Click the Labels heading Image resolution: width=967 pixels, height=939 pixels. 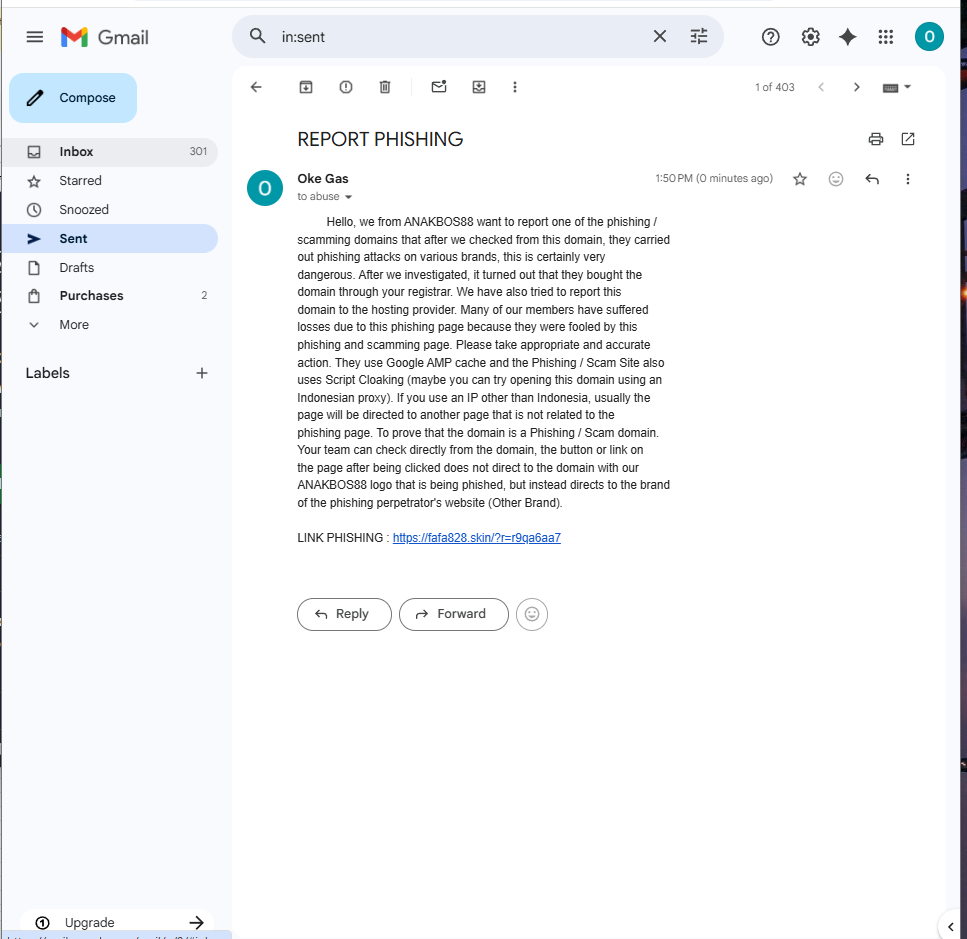47,373
